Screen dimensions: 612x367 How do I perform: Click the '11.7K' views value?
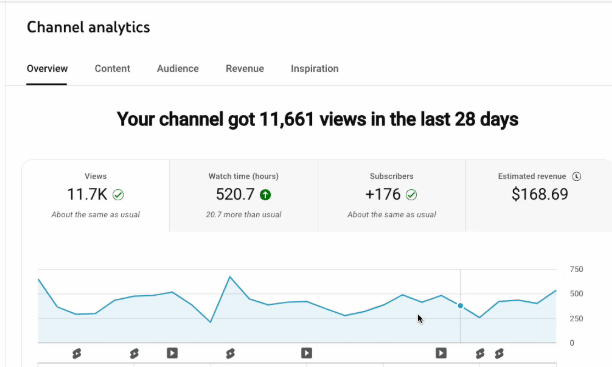pyautogui.click(x=87, y=194)
